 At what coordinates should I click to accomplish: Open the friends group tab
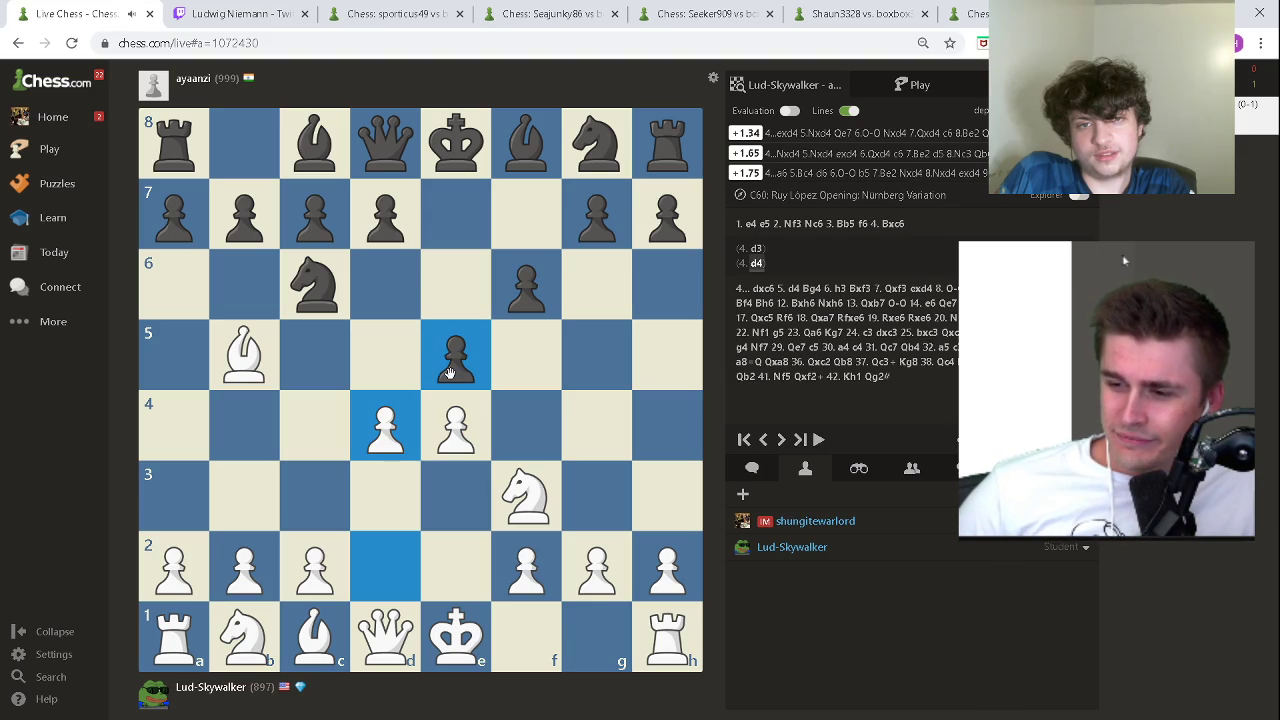[x=912, y=468]
